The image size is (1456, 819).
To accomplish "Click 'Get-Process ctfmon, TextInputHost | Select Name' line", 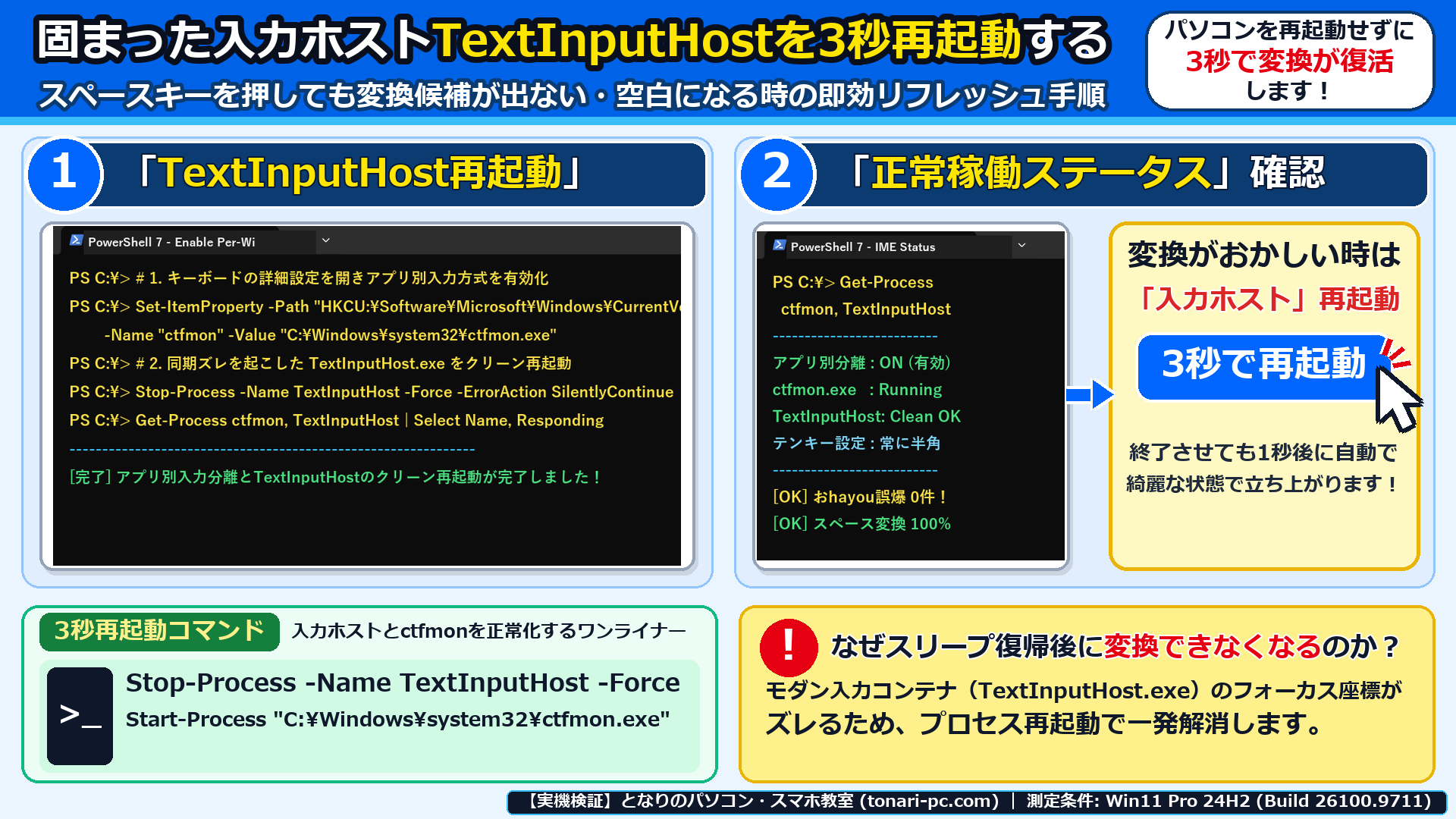I will tap(337, 420).
